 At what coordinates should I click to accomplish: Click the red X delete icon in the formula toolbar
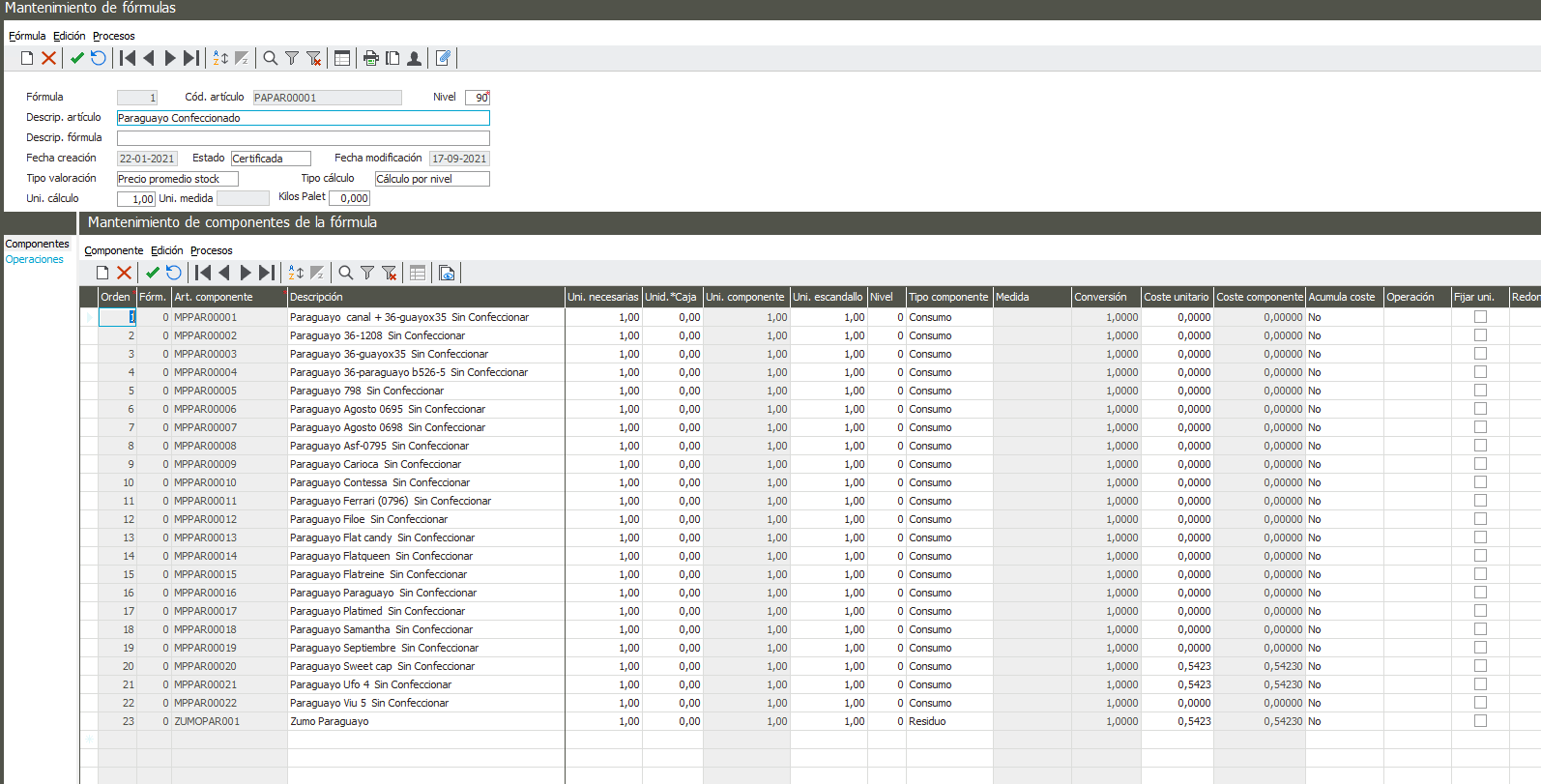[x=48, y=58]
